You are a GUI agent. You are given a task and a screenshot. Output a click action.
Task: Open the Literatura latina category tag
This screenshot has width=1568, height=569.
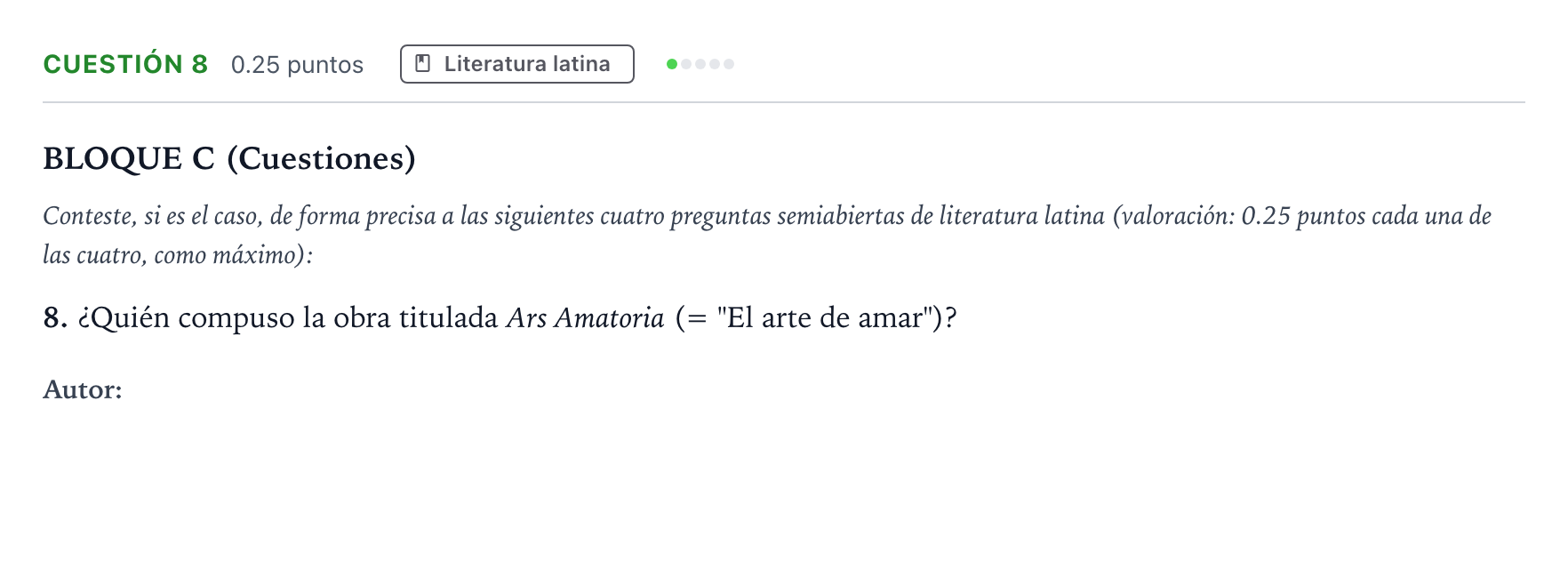pyautogui.click(x=517, y=64)
